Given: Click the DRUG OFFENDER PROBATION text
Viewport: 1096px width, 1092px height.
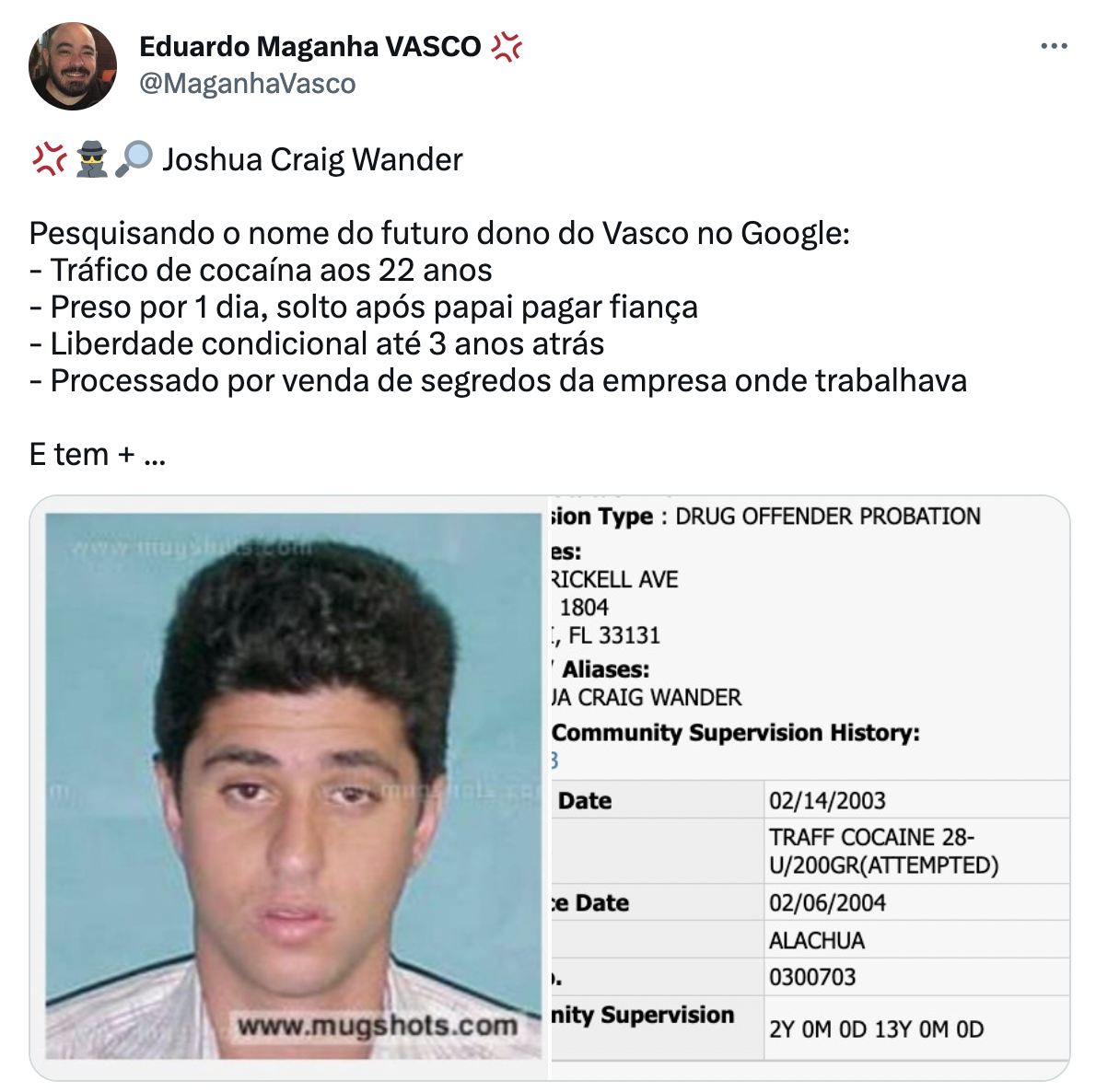Looking at the screenshot, I should pos(828,516).
